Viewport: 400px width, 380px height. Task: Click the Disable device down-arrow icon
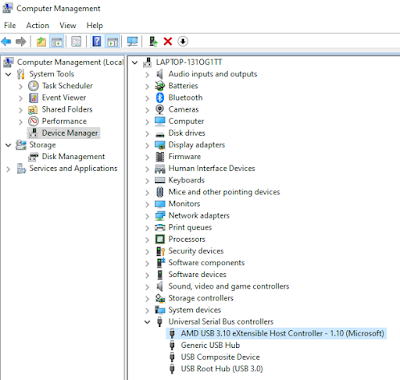(x=183, y=42)
